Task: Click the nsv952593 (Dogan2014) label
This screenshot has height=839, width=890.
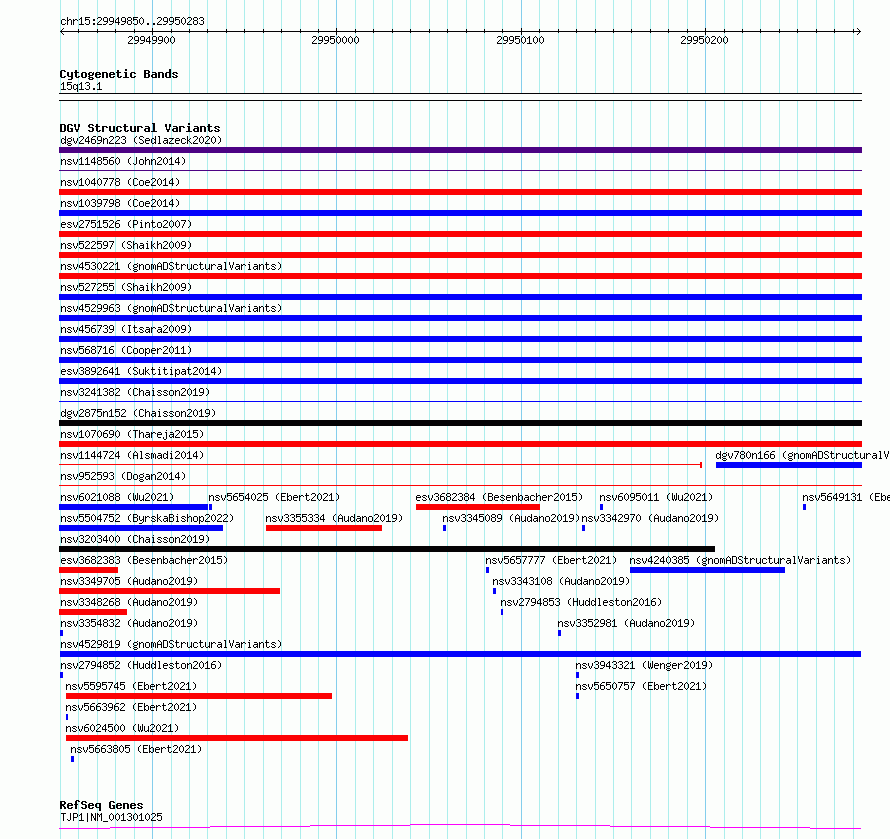Action: click(123, 476)
